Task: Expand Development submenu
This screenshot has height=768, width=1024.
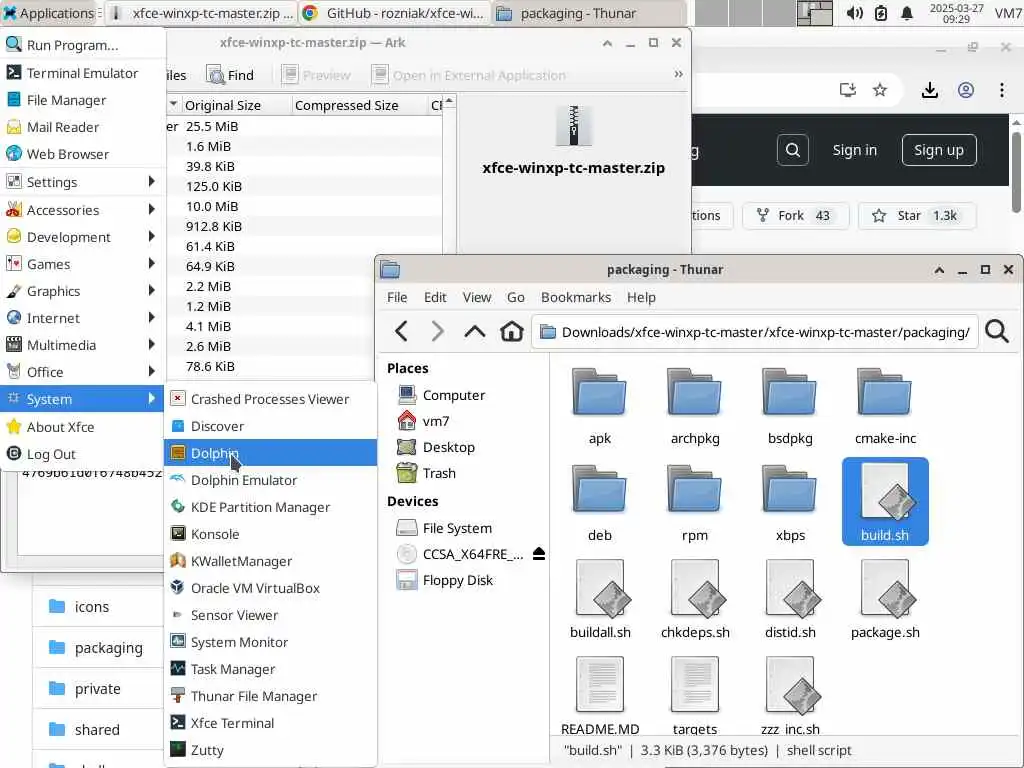Action: [x=82, y=236]
